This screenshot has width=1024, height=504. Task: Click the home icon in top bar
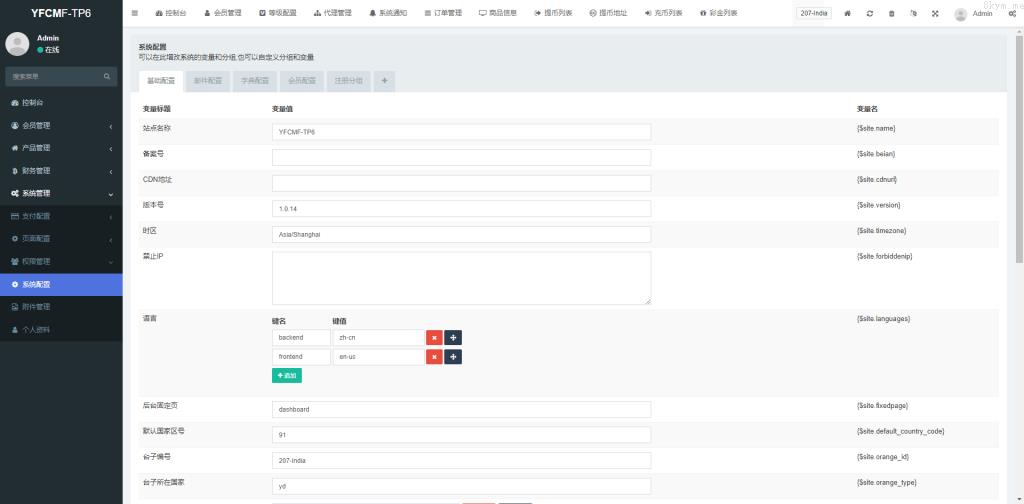coord(848,13)
